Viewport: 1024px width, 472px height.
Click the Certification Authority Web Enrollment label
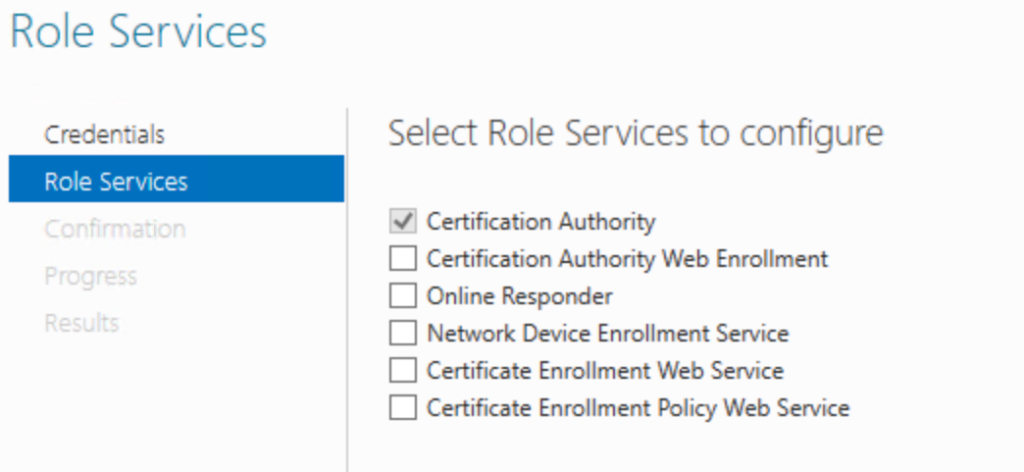[x=627, y=259]
